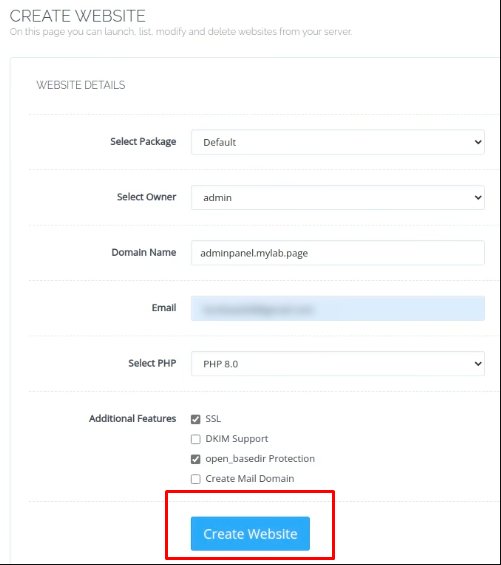
Task: Click the Additional Features label
Action: 133,418
